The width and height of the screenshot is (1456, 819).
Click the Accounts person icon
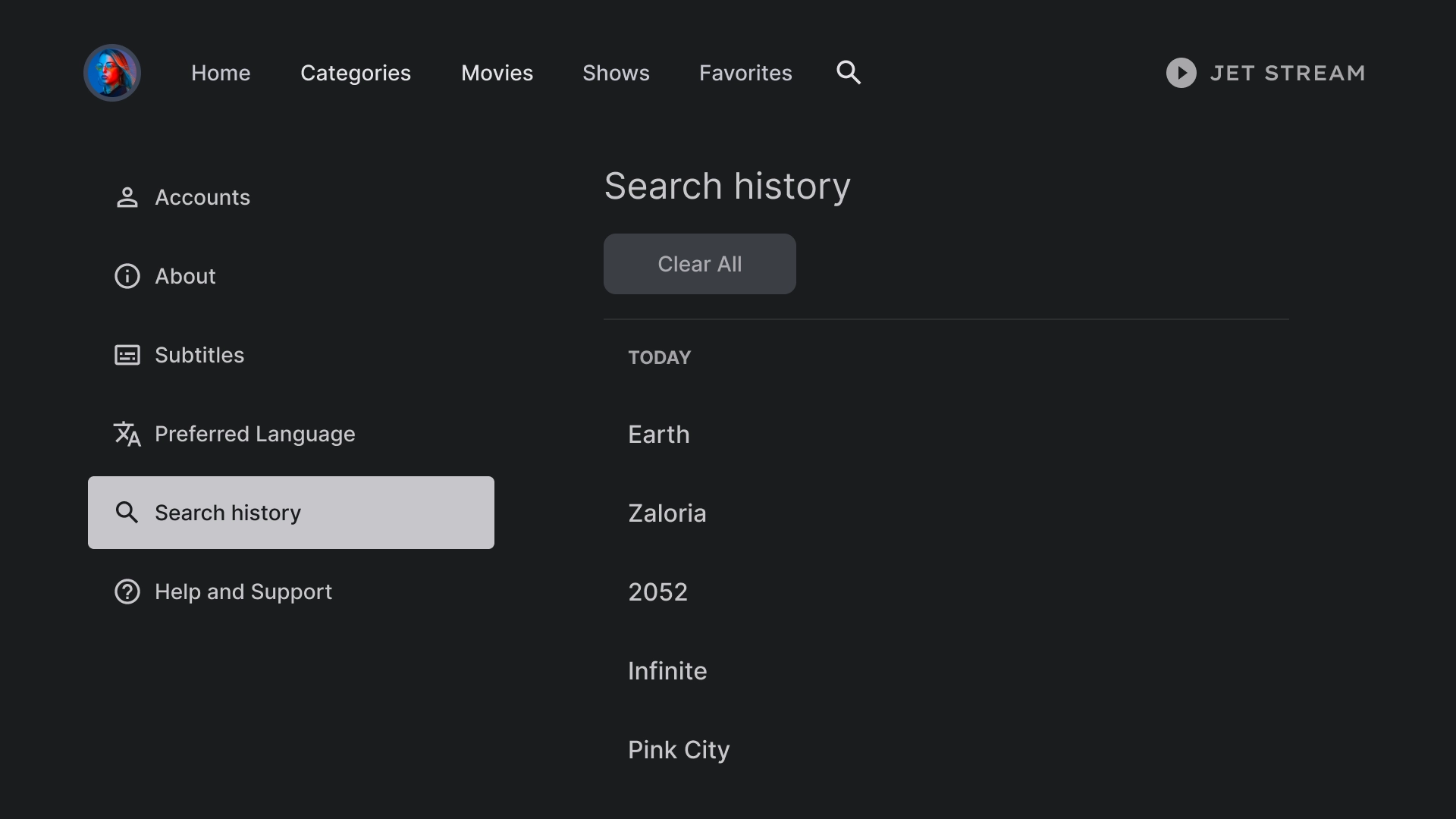[x=127, y=197]
